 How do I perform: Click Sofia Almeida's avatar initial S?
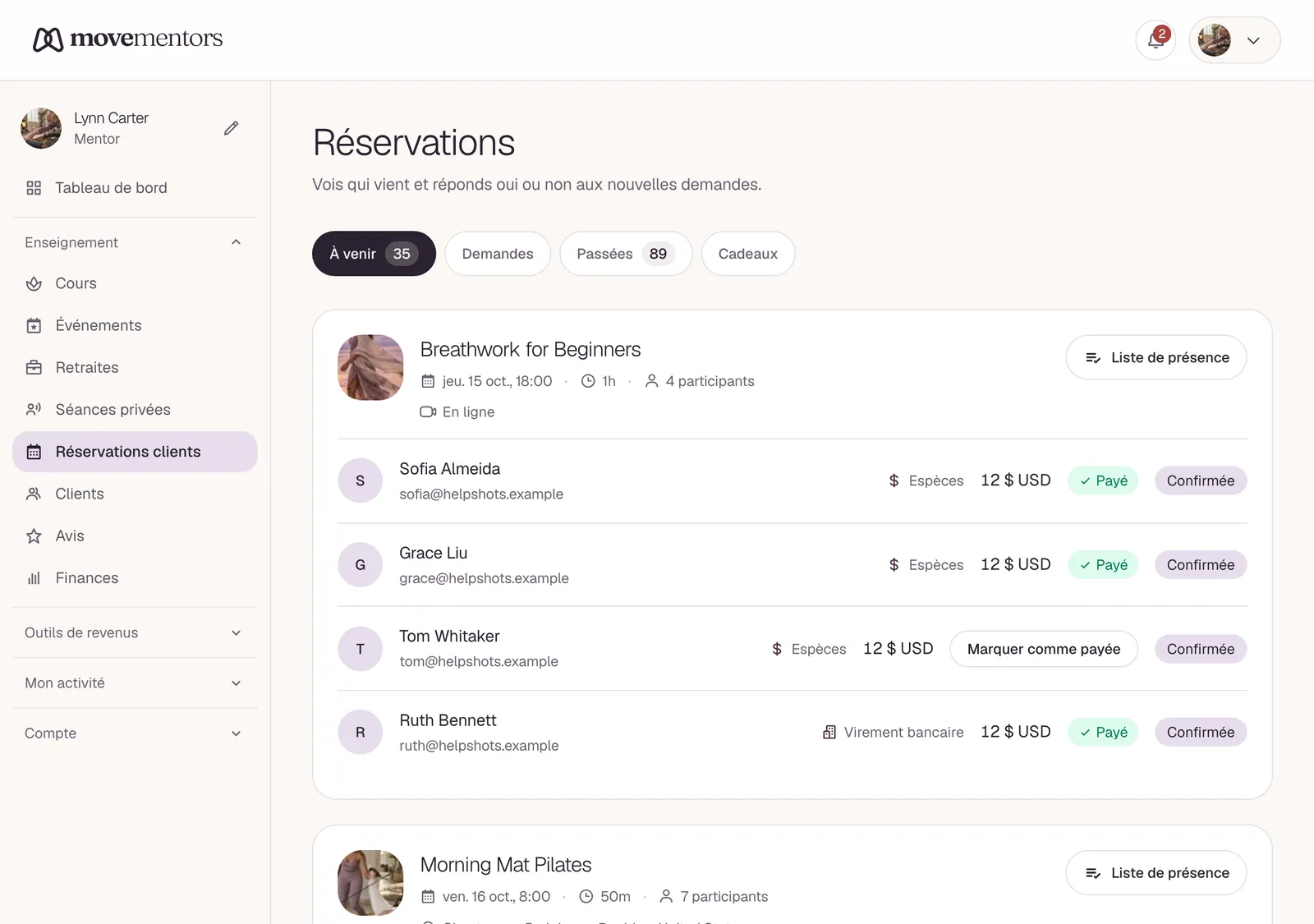pos(360,480)
